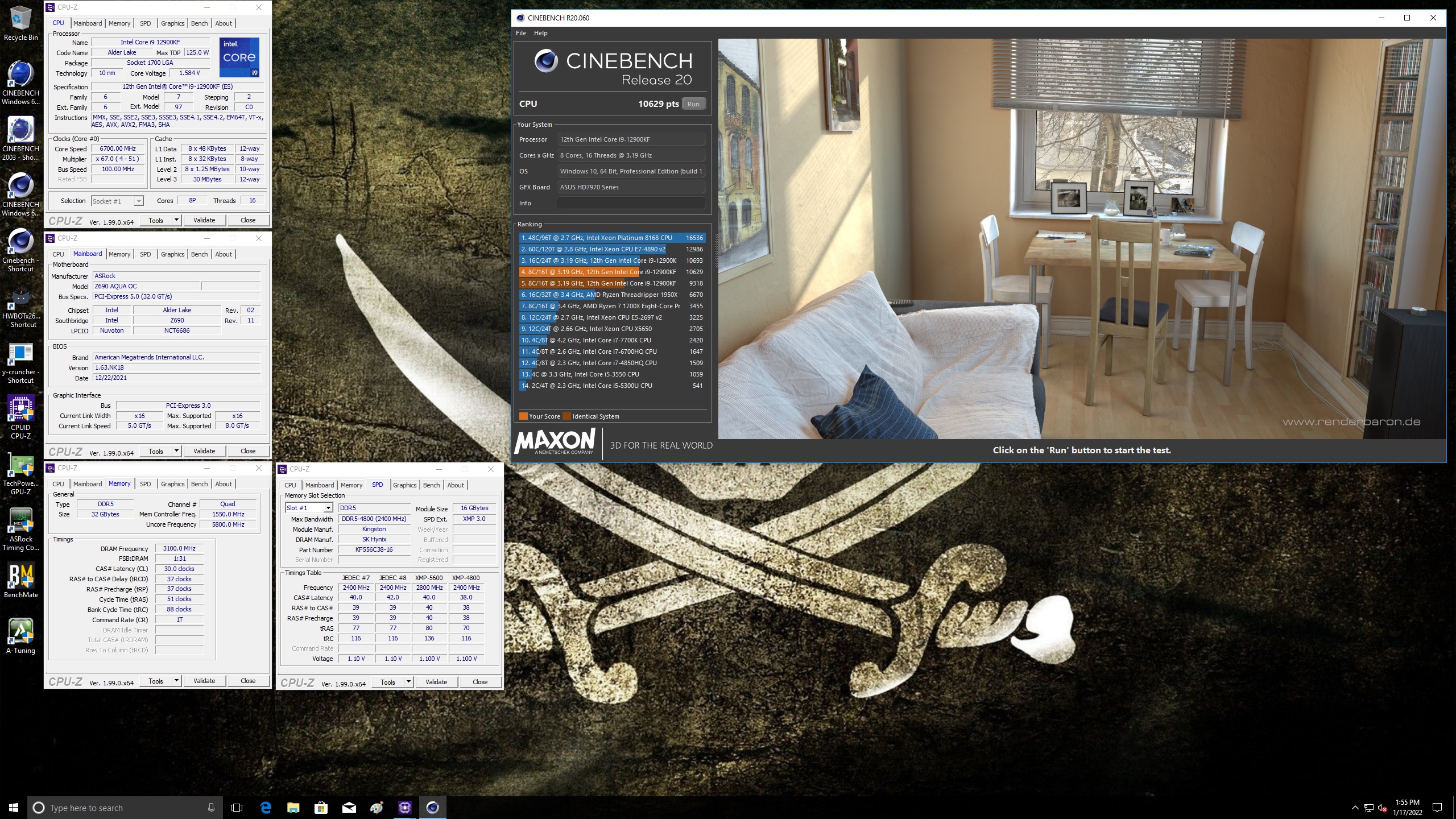Switch to Cinebench taskbar icon

pyautogui.click(x=433, y=808)
